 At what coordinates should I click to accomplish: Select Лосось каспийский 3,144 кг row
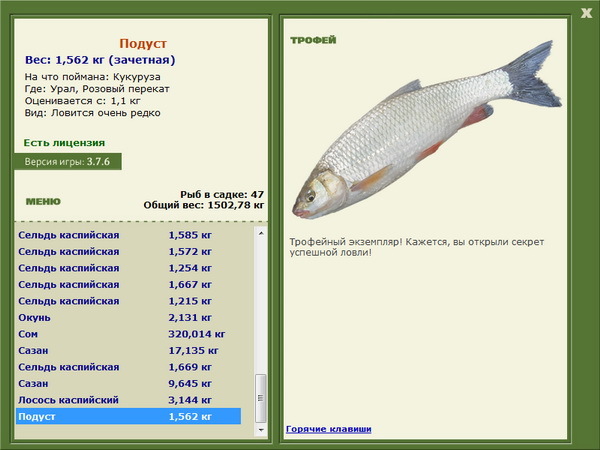coord(129,399)
